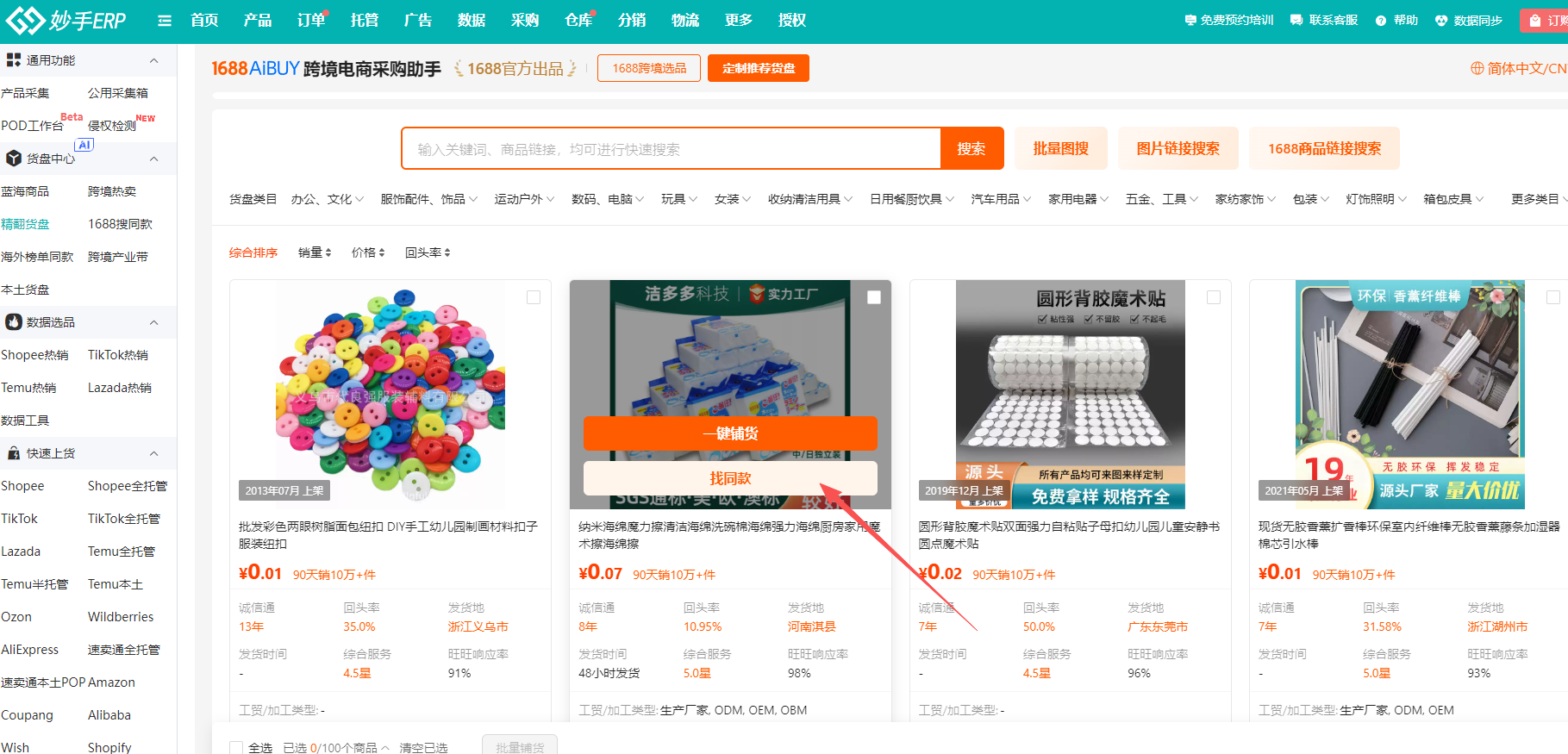Click the globe icon beside 简体中文/CN
Viewport: 1568px width, 754px height.
pos(1477,68)
